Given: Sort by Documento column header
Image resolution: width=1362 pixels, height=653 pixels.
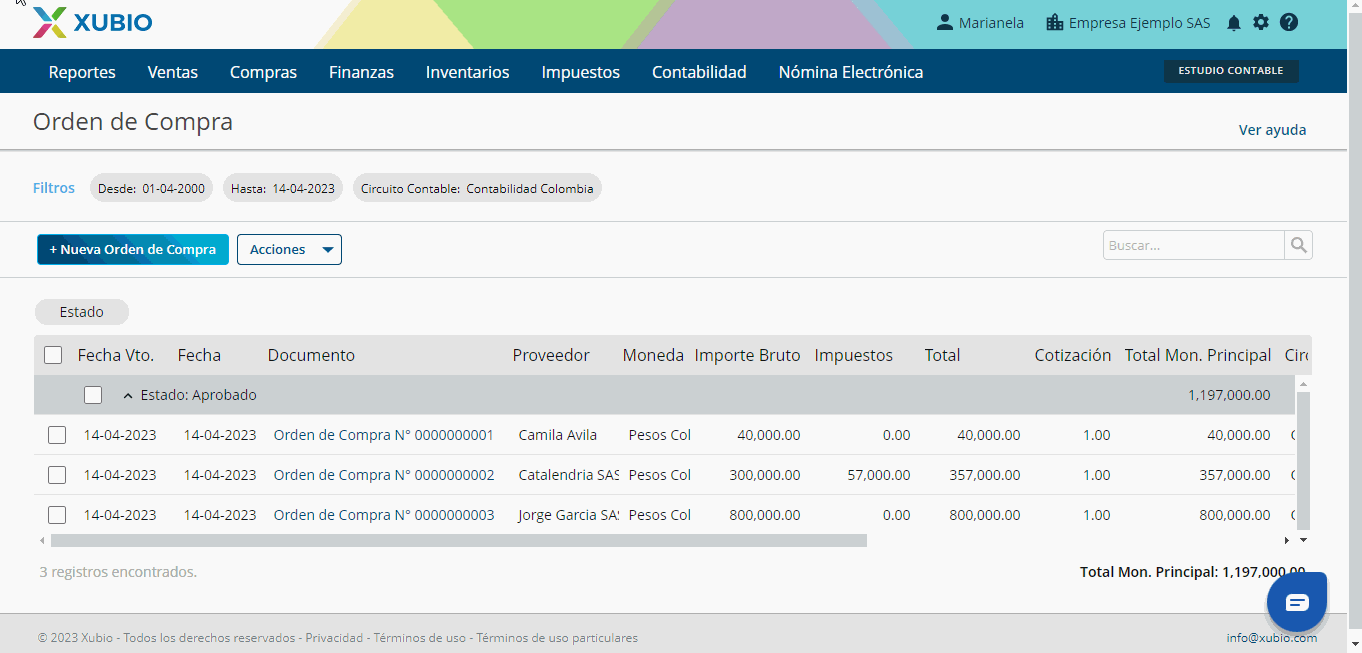Looking at the screenshot, I should tap(311, 355).
